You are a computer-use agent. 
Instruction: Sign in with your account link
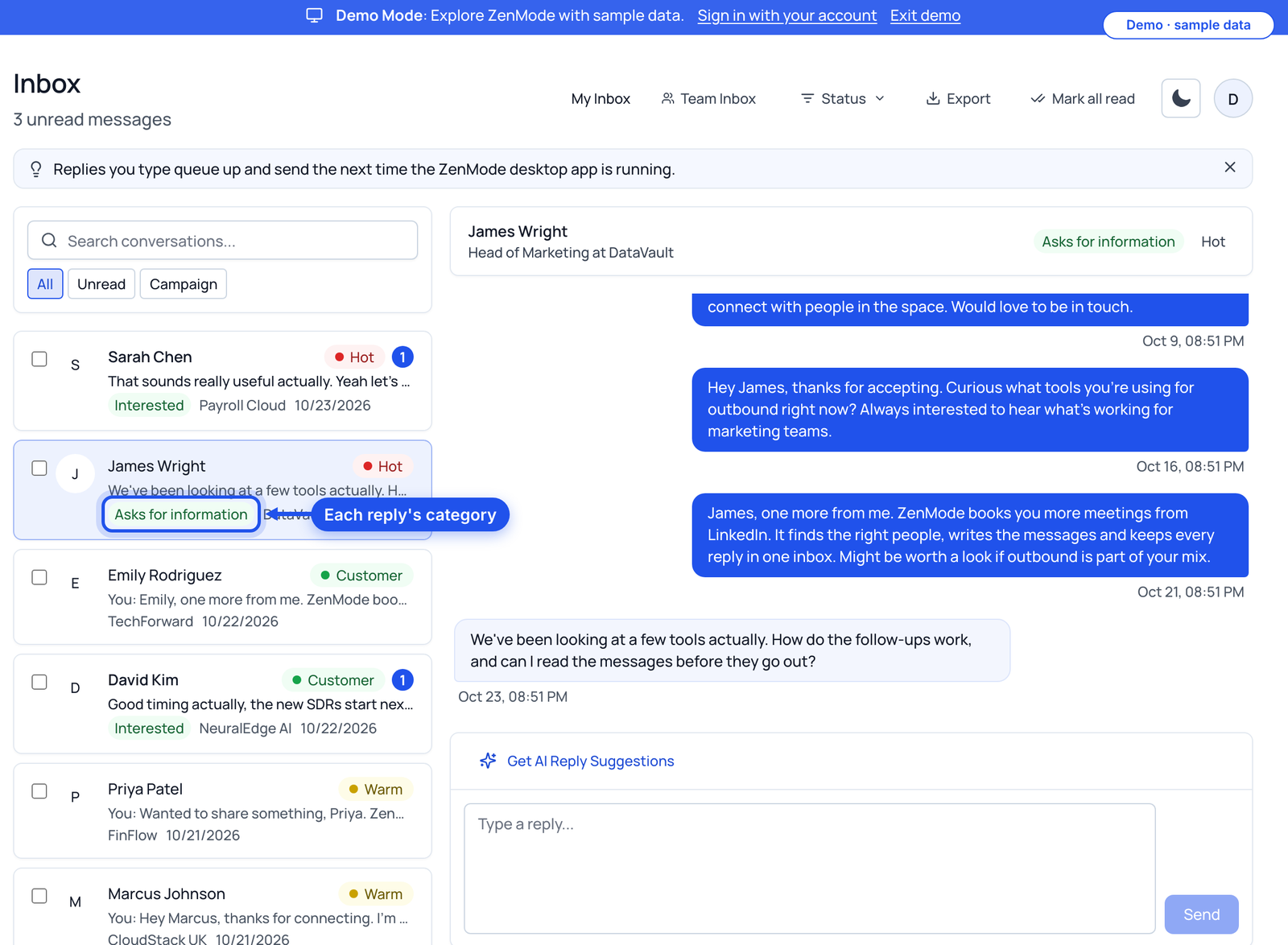(x=786, y=15)
